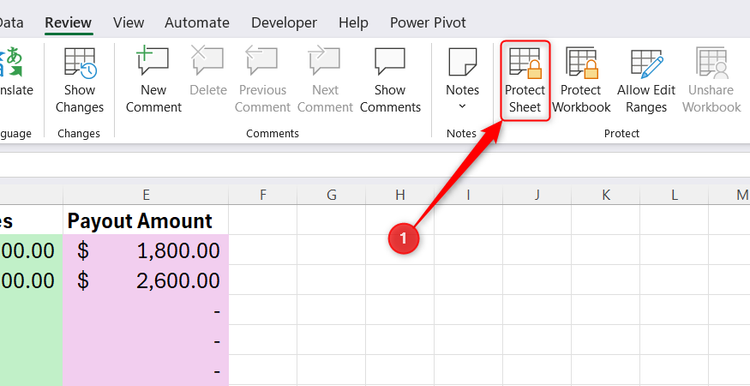Screen dimensions: 750x386
Task: Select column E header
Action: pos(146,195)
